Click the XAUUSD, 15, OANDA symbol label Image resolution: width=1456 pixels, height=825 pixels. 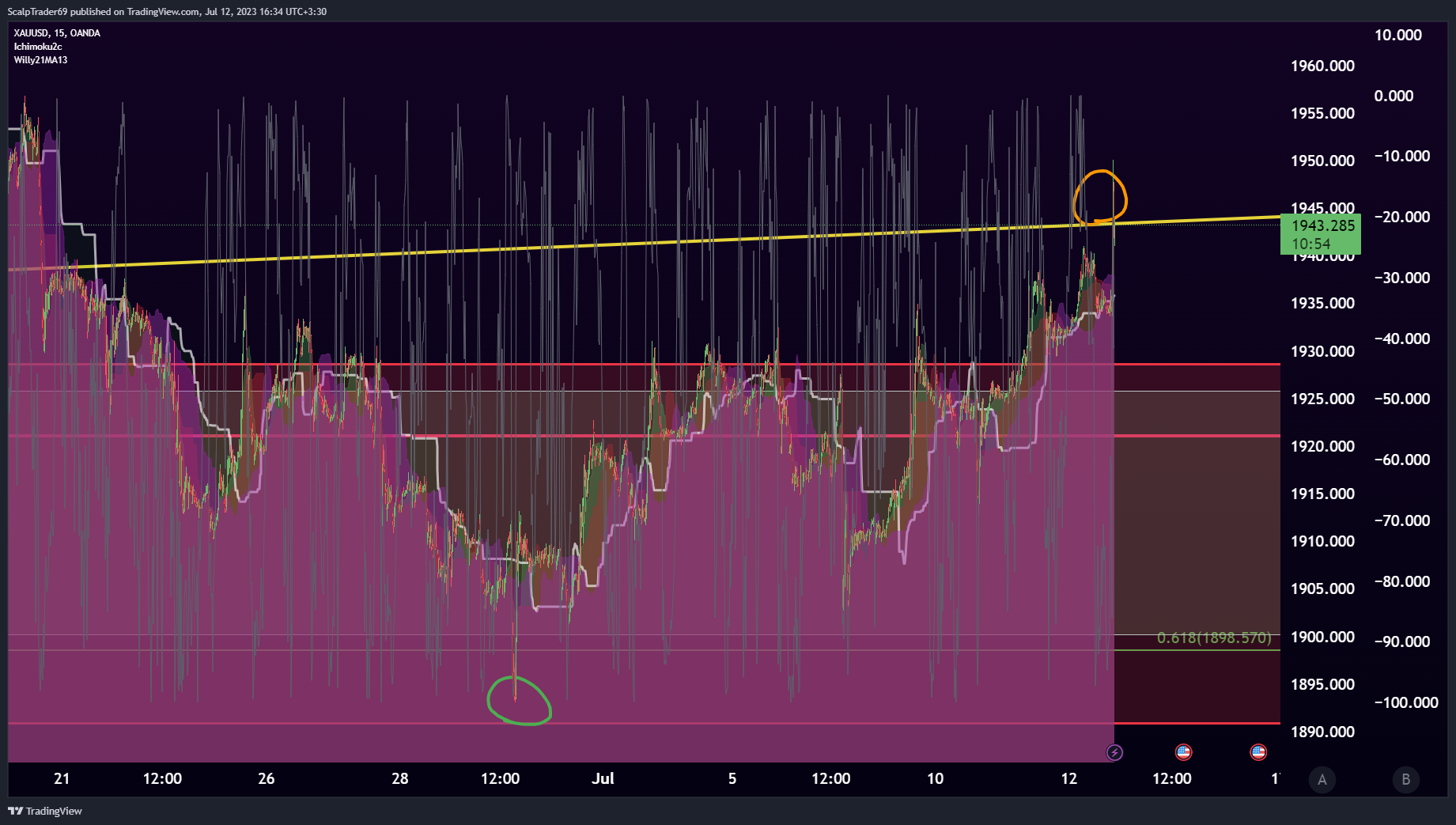[57, 33]
